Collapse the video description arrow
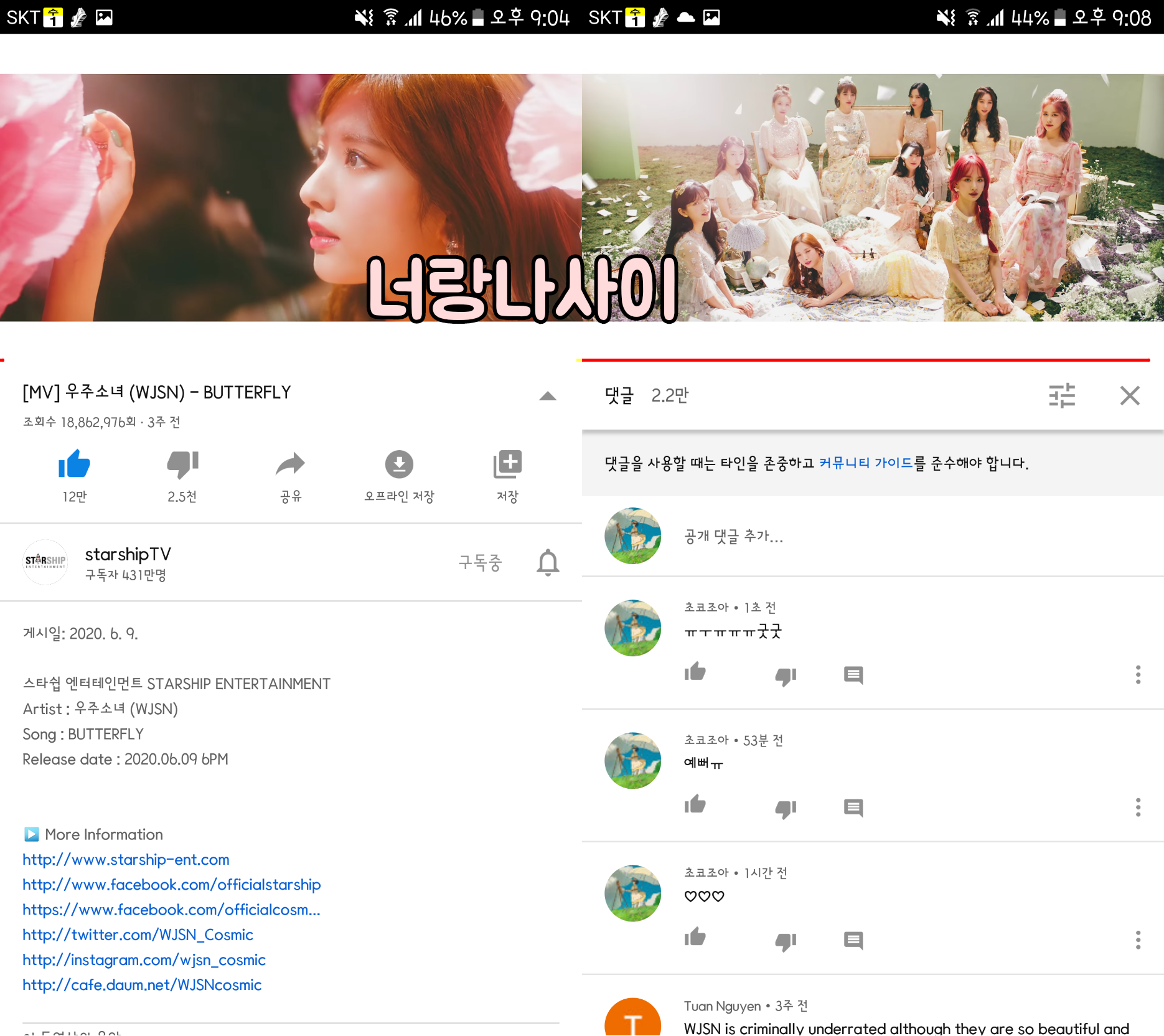This screenshot has width=1164, height=1036. (548, 396)
